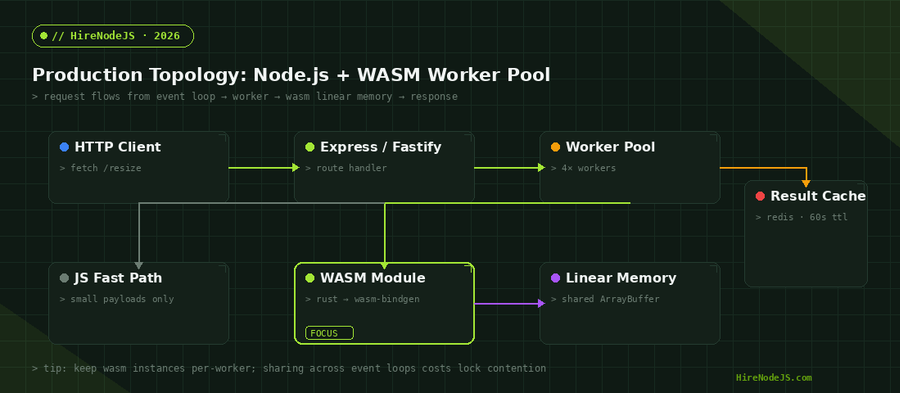Select the Production Topology title text
Viewport: 900px width, 393px height.
tap(291, 75)
